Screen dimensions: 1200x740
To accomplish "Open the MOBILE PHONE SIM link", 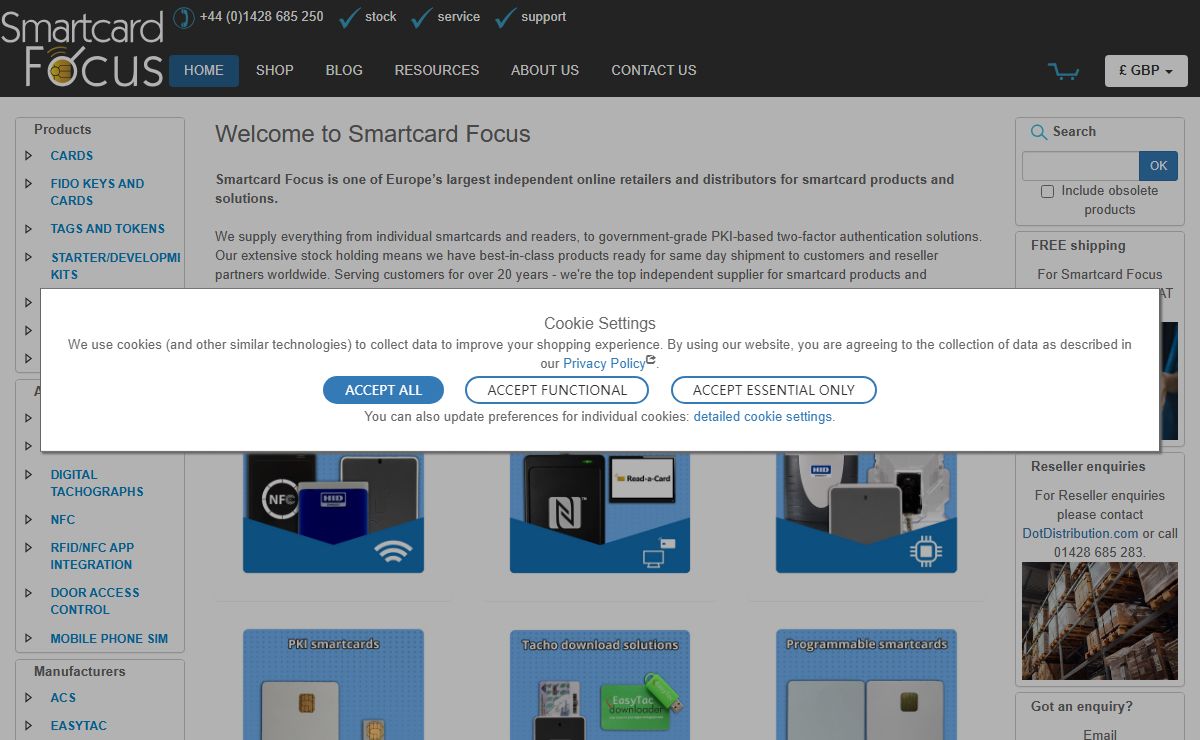I will click(x=109, y=639).
